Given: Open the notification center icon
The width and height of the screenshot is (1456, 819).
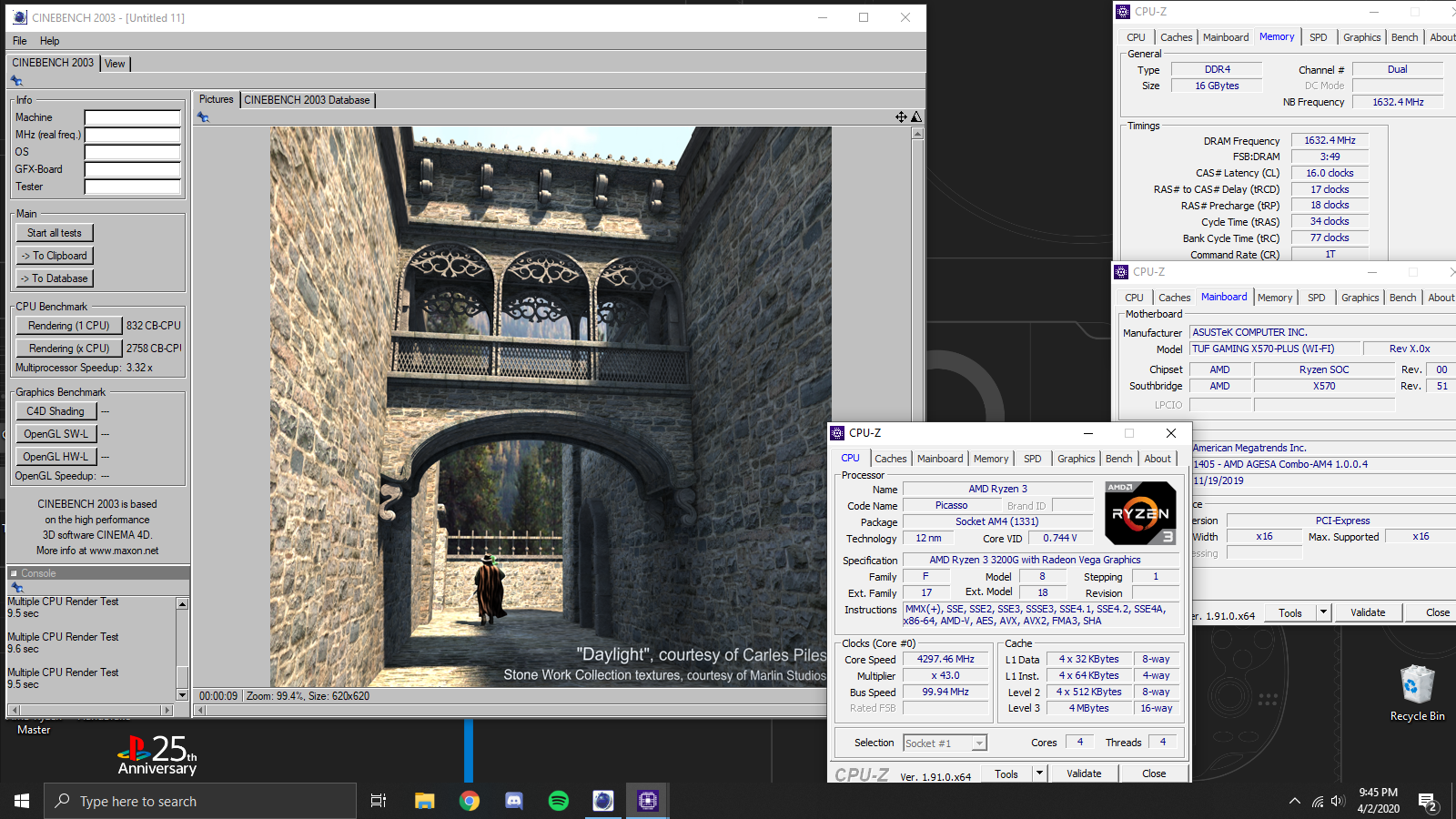Looking at the screenshot, I should tap(1428, 802).
